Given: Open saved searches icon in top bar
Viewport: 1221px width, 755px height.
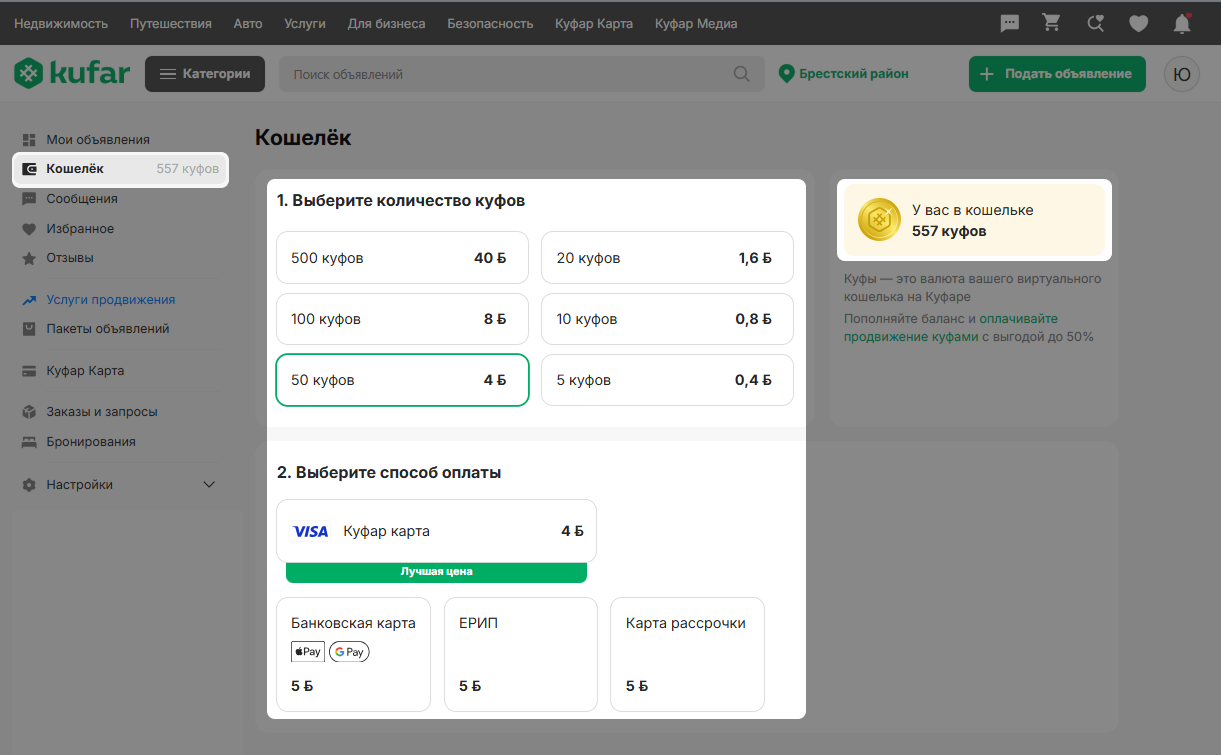Looking at the screenshot, I should 1096,23.
